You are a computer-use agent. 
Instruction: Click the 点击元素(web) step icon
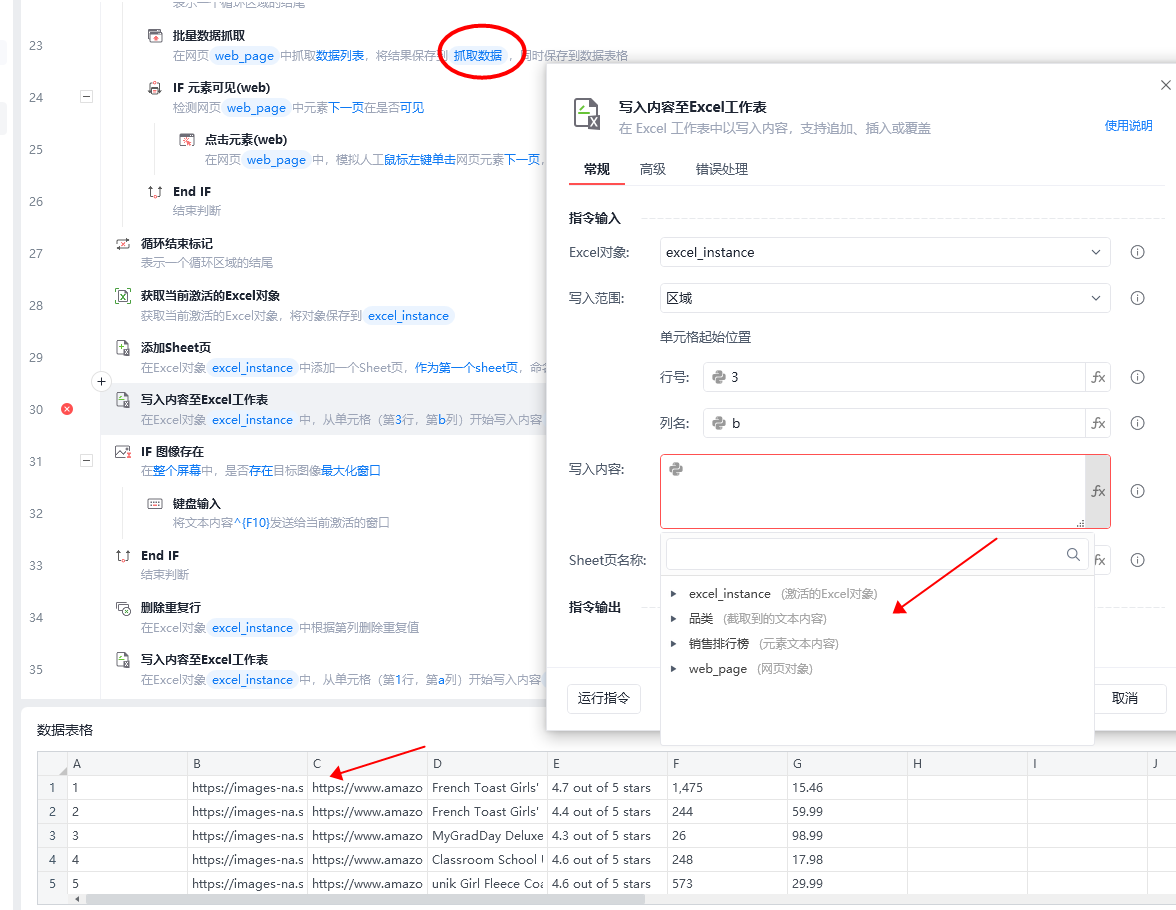click(x=187, y=140)
